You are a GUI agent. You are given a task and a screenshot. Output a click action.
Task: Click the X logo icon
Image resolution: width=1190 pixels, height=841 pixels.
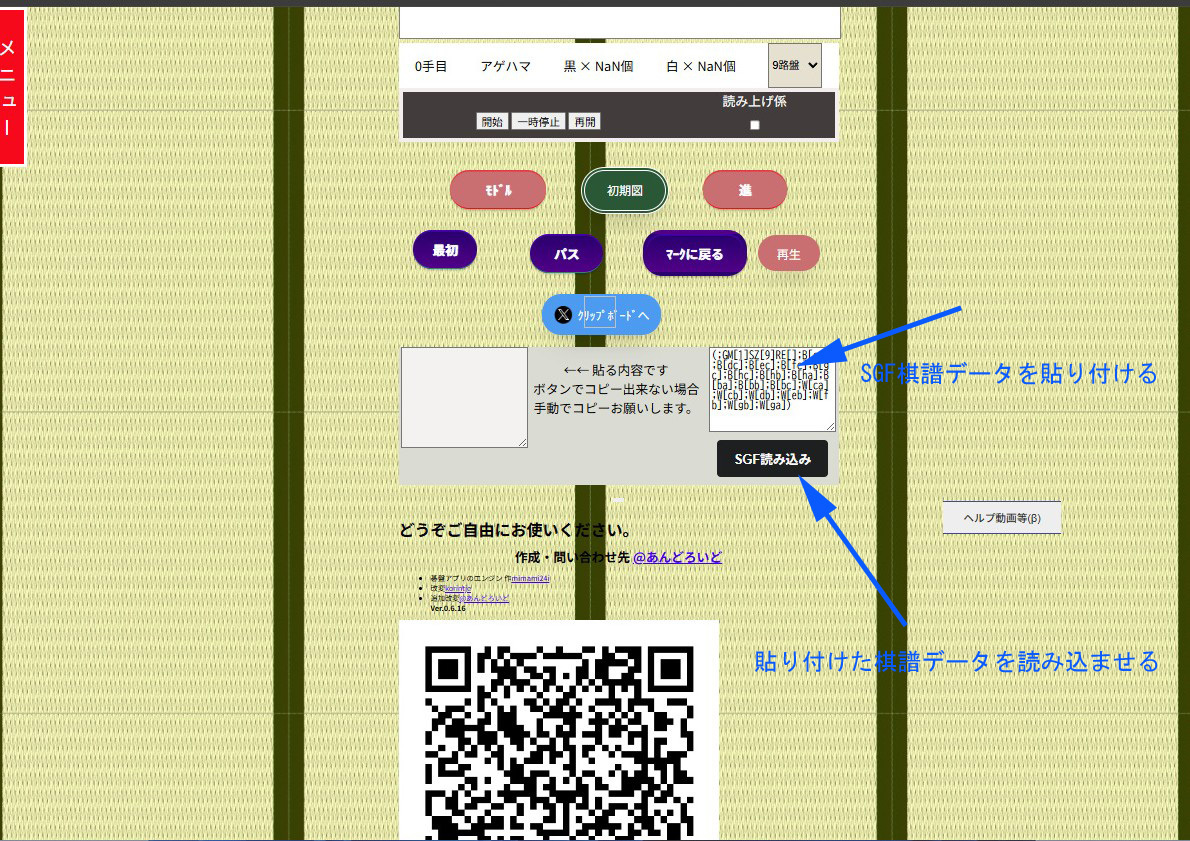[x=563, y=315]
